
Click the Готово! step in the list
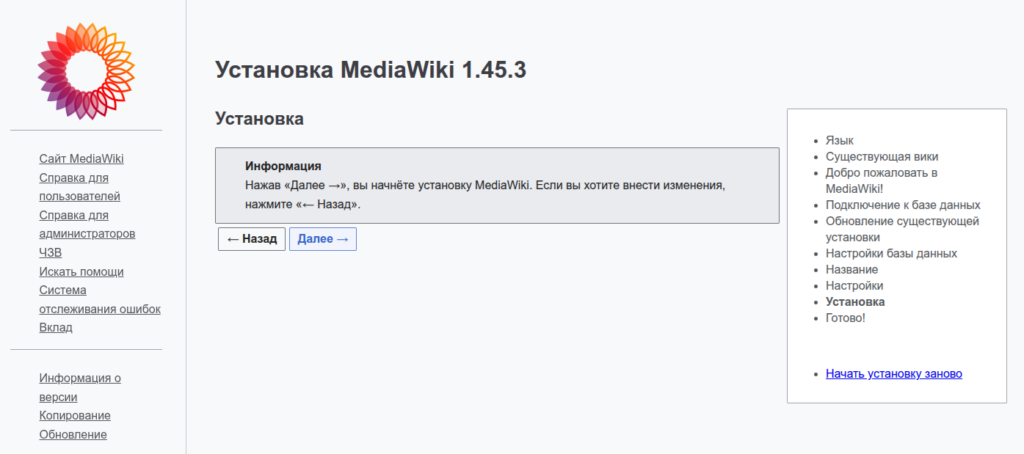[x=845, y=318]
